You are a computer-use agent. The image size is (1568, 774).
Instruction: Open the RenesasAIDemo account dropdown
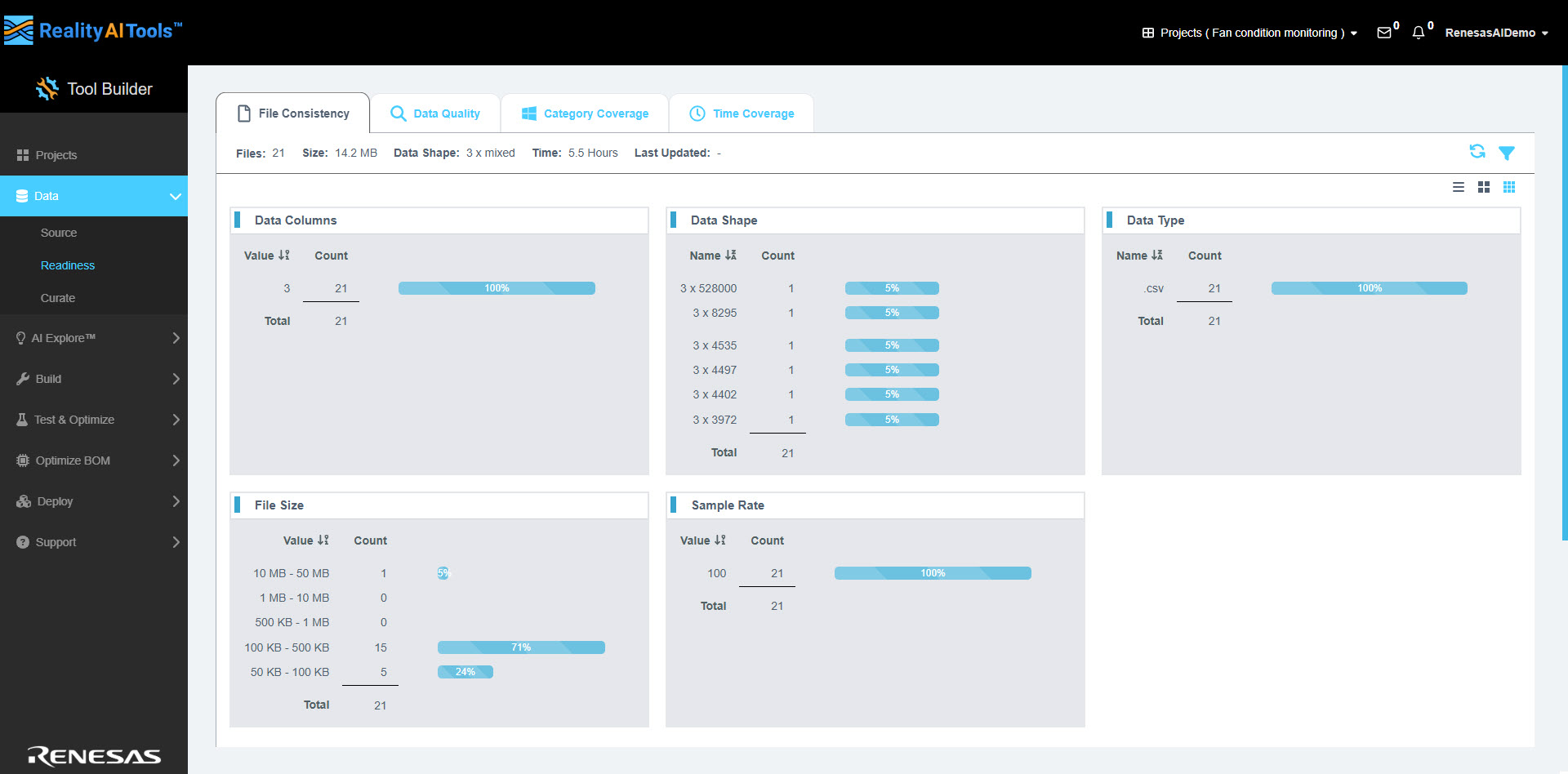1496,33
